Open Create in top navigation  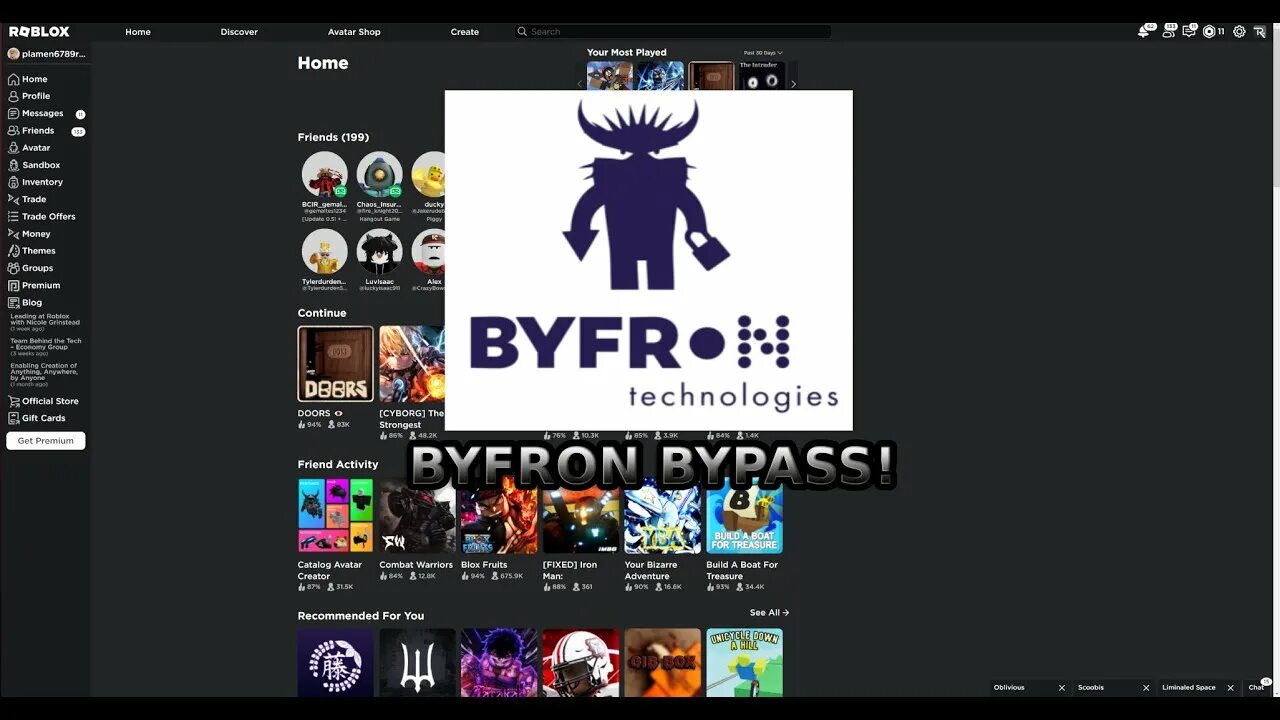tap(464, 32)
